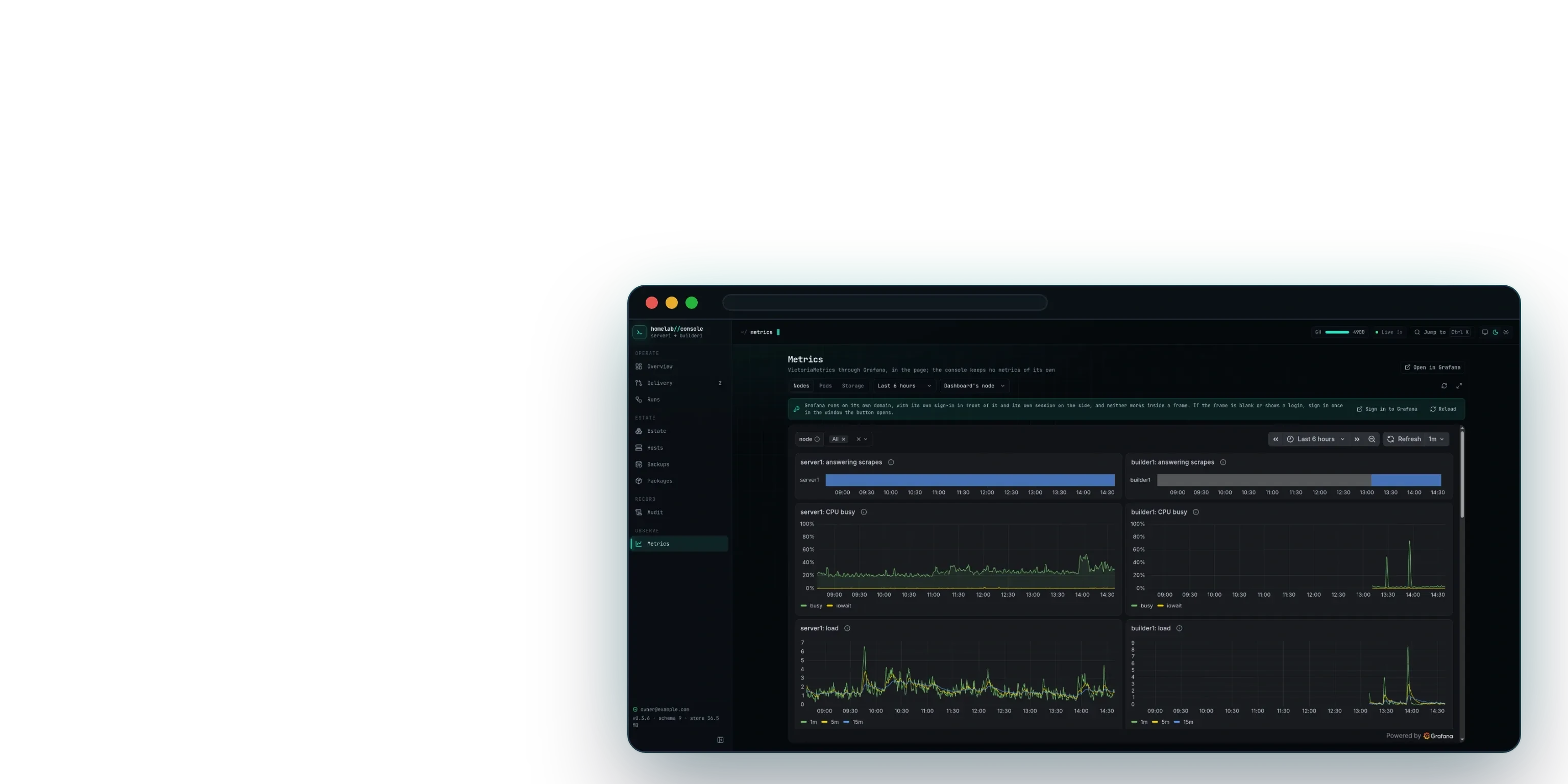This screenshot has height=784, width=1568.
Task: Show info for builder1: answering scrapes
Action: click(1223, 462)
